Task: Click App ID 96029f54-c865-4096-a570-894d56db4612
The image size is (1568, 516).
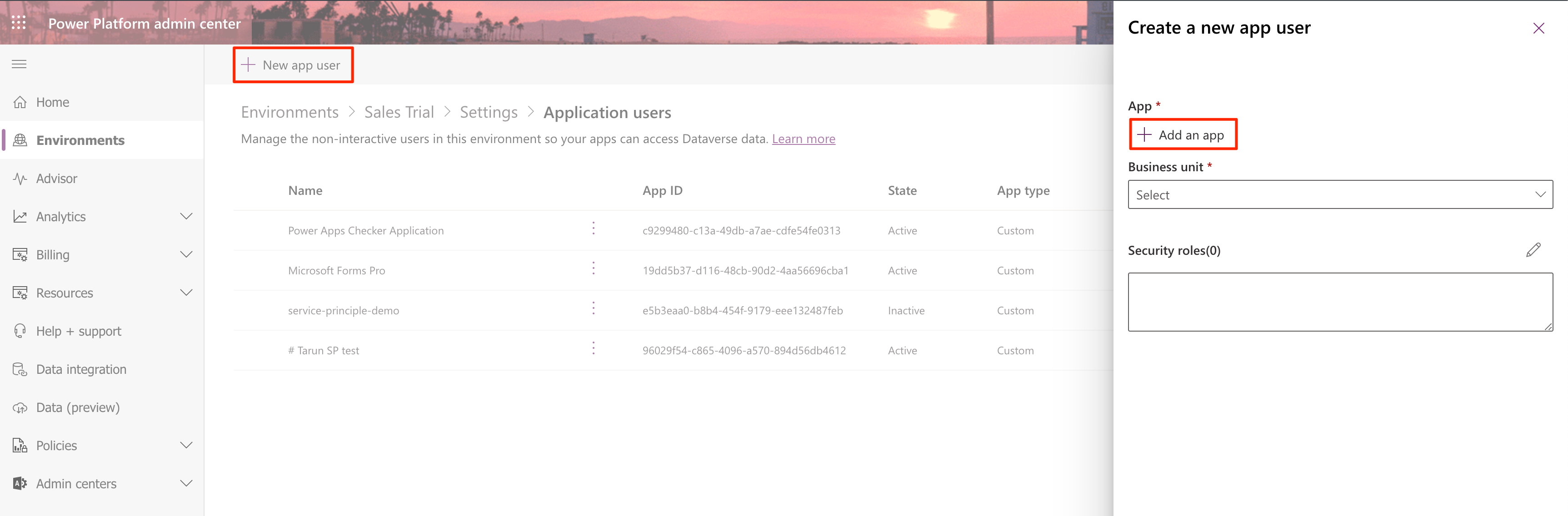Action: tap(744, 351)
